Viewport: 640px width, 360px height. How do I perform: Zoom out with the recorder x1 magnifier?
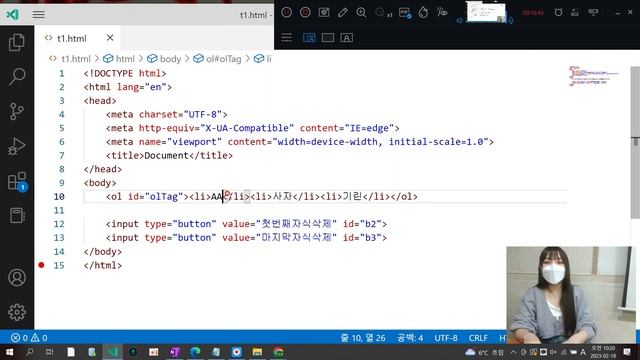click(x=383, y=13)
